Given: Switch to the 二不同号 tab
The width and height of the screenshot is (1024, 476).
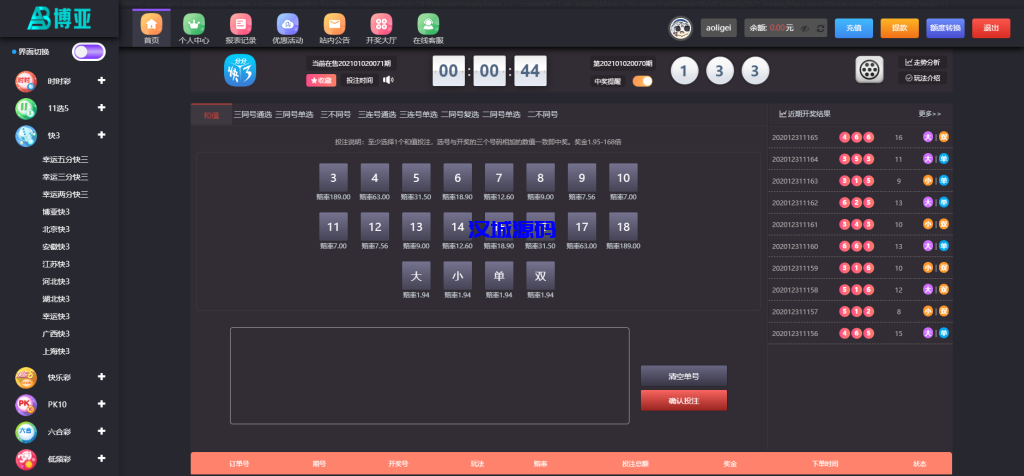Looking at the screenshot, I should pos(542,115).
